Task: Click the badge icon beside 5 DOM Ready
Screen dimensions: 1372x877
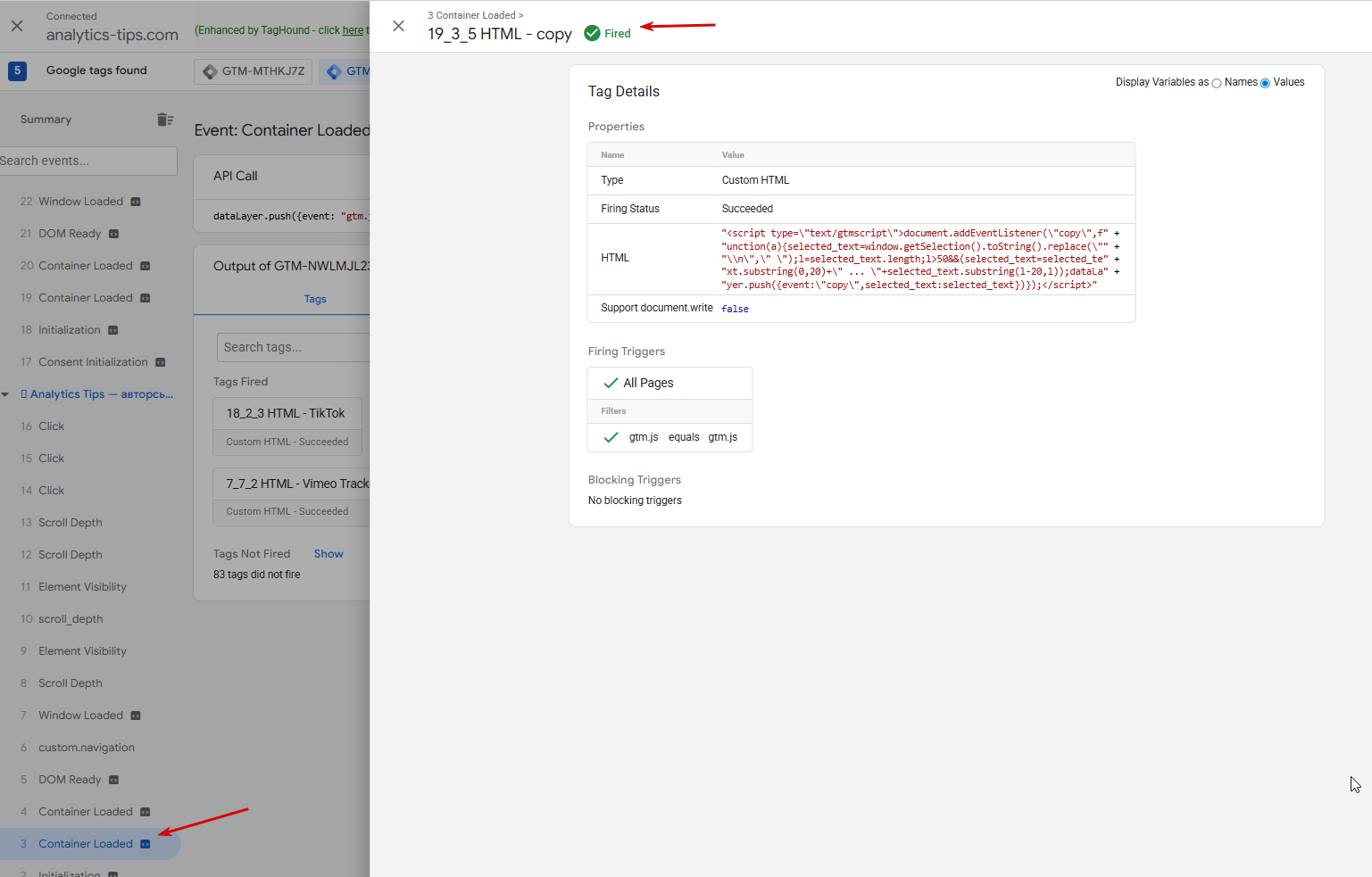Action: click(113, 780)
